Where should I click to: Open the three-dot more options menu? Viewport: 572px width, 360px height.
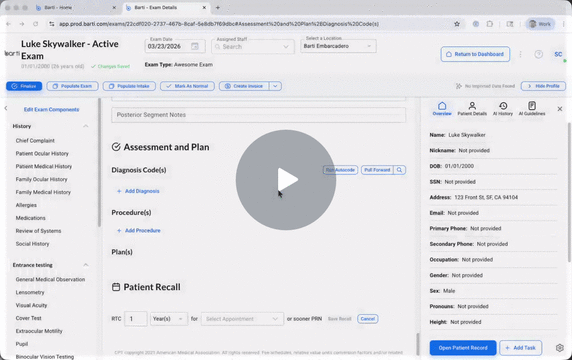click(x=521, y=54)
